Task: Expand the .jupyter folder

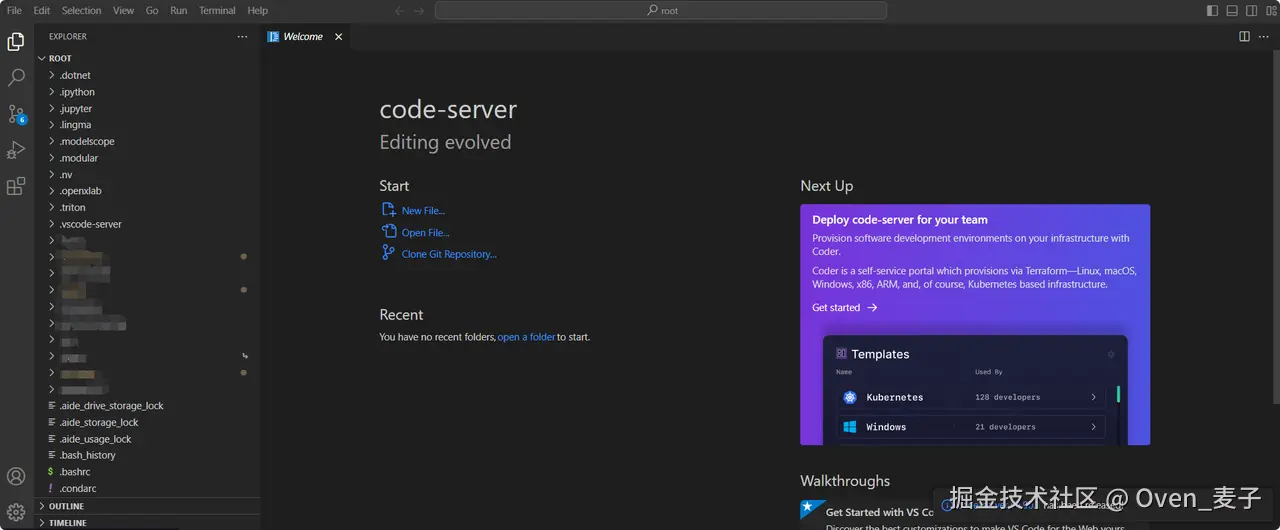Action: pyautogui.click(x=147, y=108)
